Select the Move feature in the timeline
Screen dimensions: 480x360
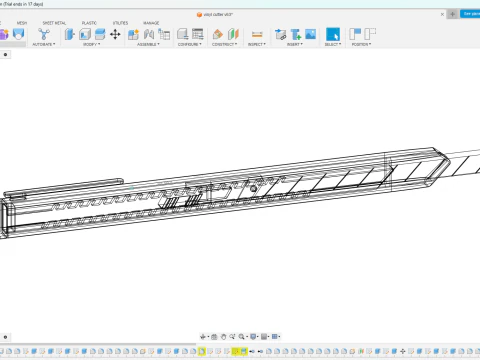click(x=403, y=351)
